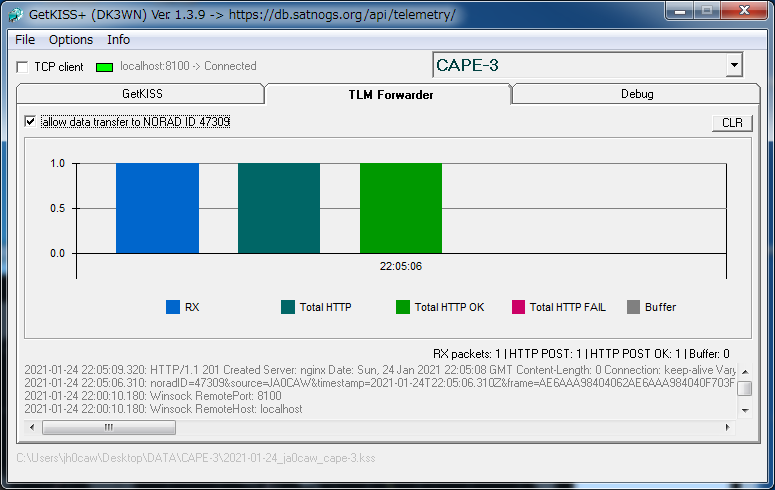Close the GetKISS+ window
The width and height of the screenshot is (775, 490).
click(x=744, y=11)
